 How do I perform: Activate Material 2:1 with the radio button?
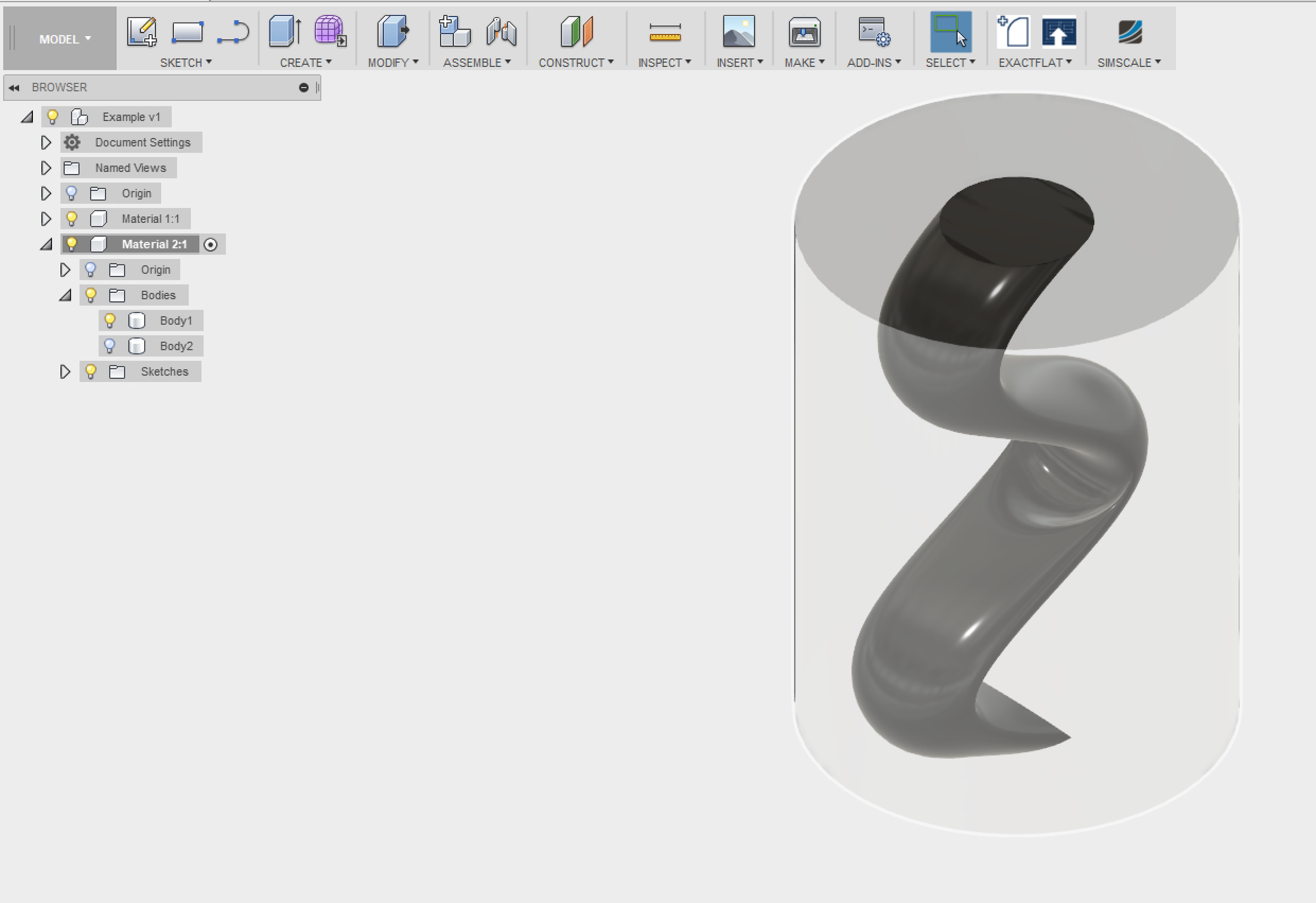pyautogui.click(x=212, y=244)
